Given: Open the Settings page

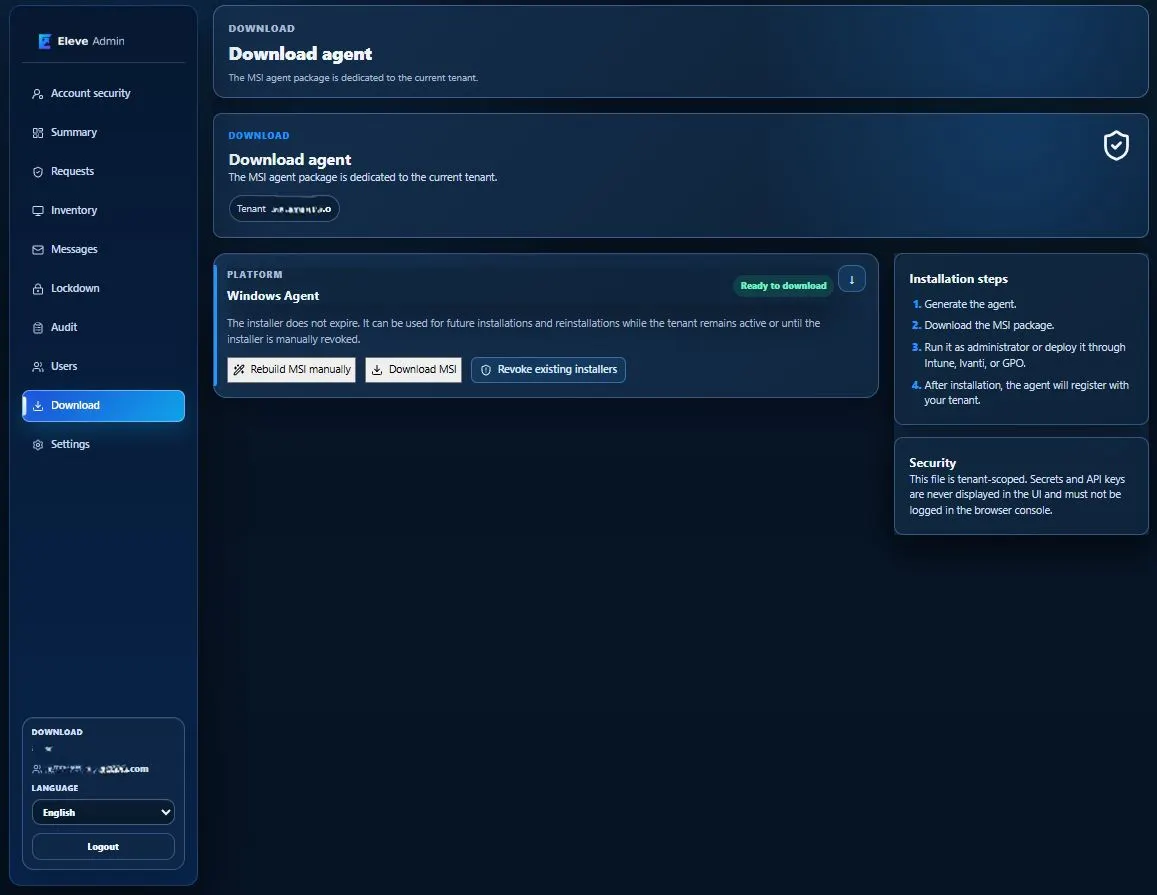Looking at the screenshot, I should (x=103, y=445).
